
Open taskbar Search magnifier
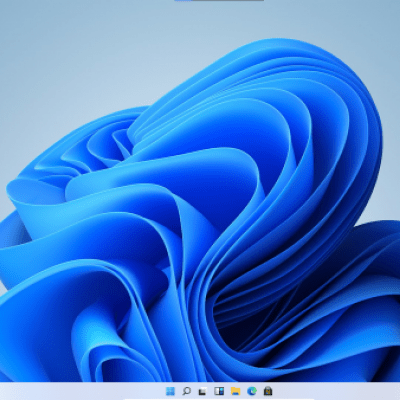[186, 391]
